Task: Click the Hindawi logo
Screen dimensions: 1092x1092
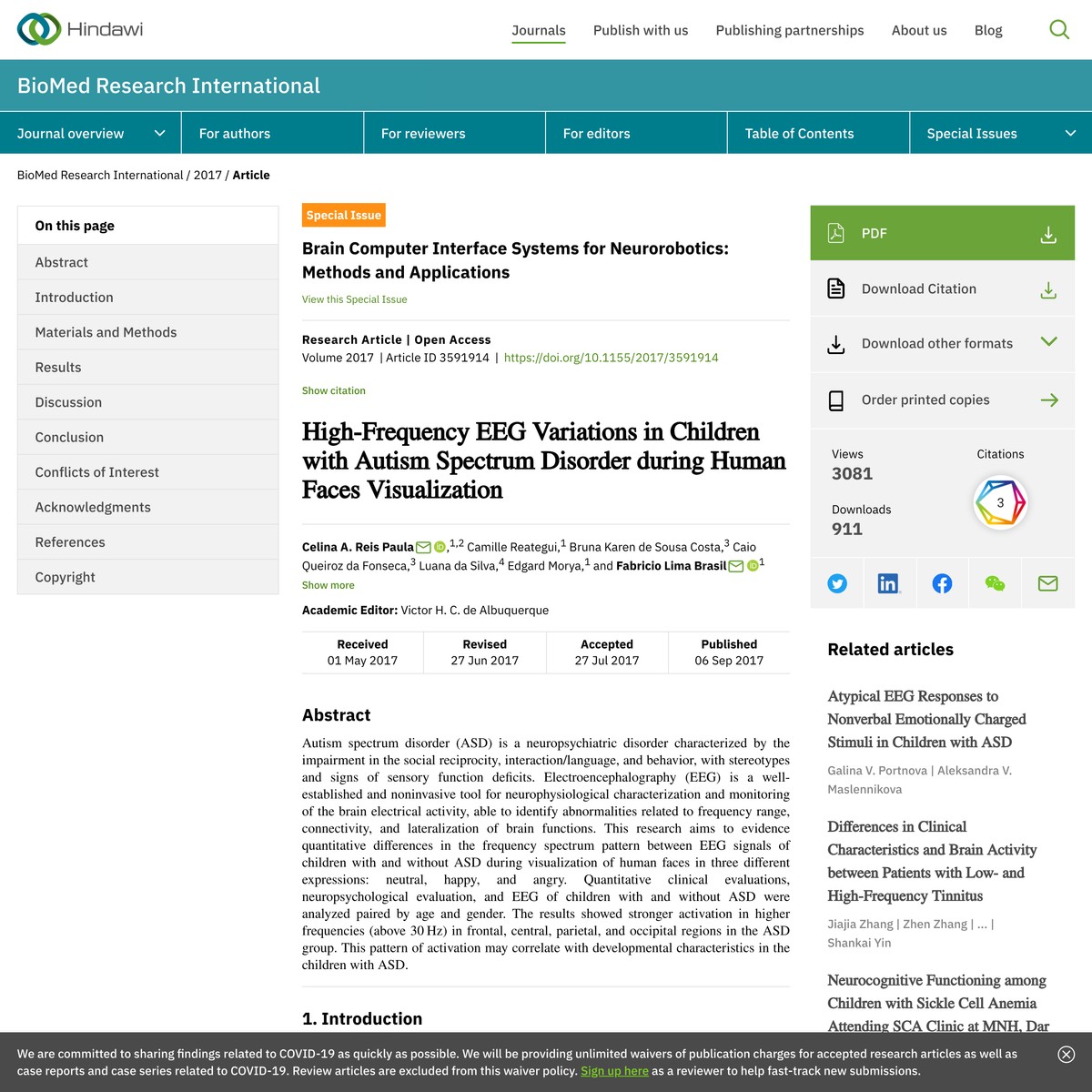Action: (x=79, y=28)
